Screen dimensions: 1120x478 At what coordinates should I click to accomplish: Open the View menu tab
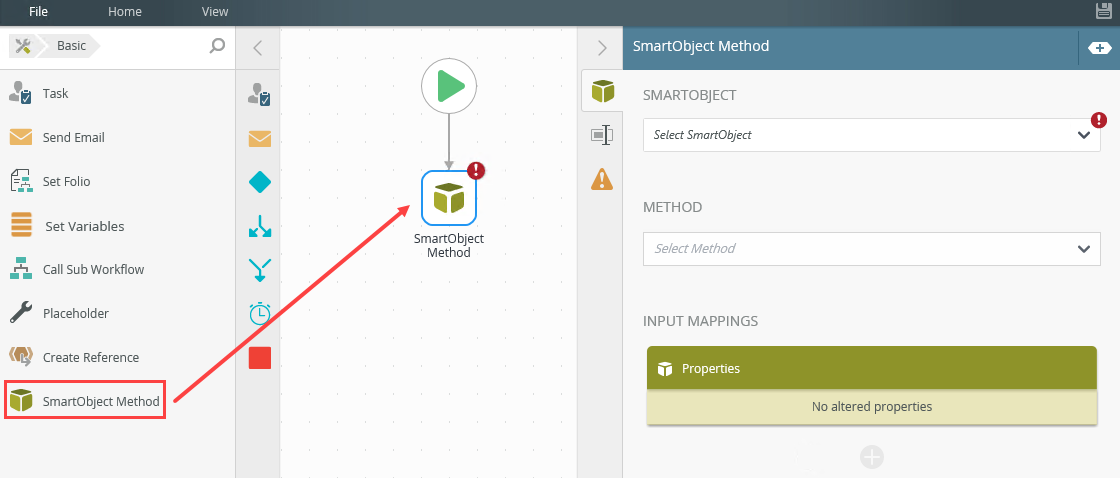pos(215,11)
